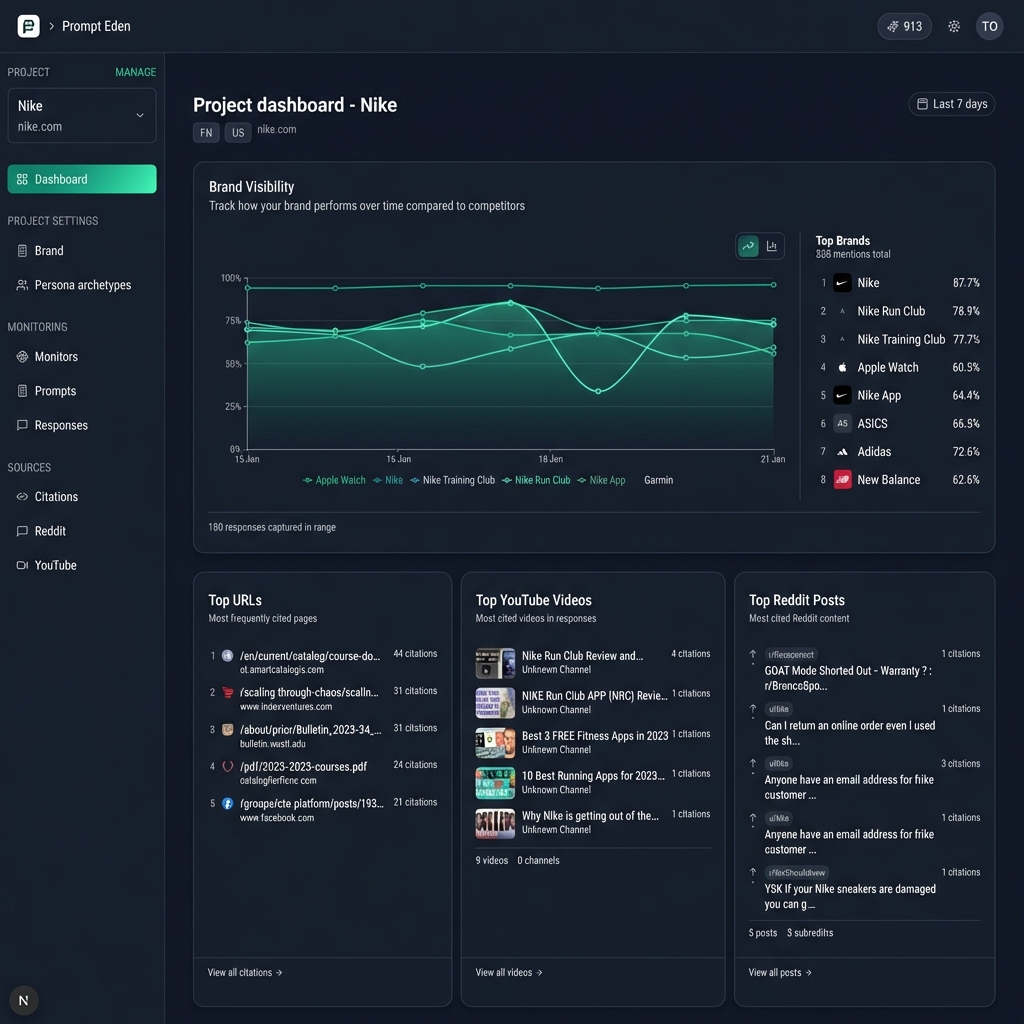Click the Nike Run Club Review video thumbnail
Viewport: 1024px width, 1024px height.
(x=494, y=663)
